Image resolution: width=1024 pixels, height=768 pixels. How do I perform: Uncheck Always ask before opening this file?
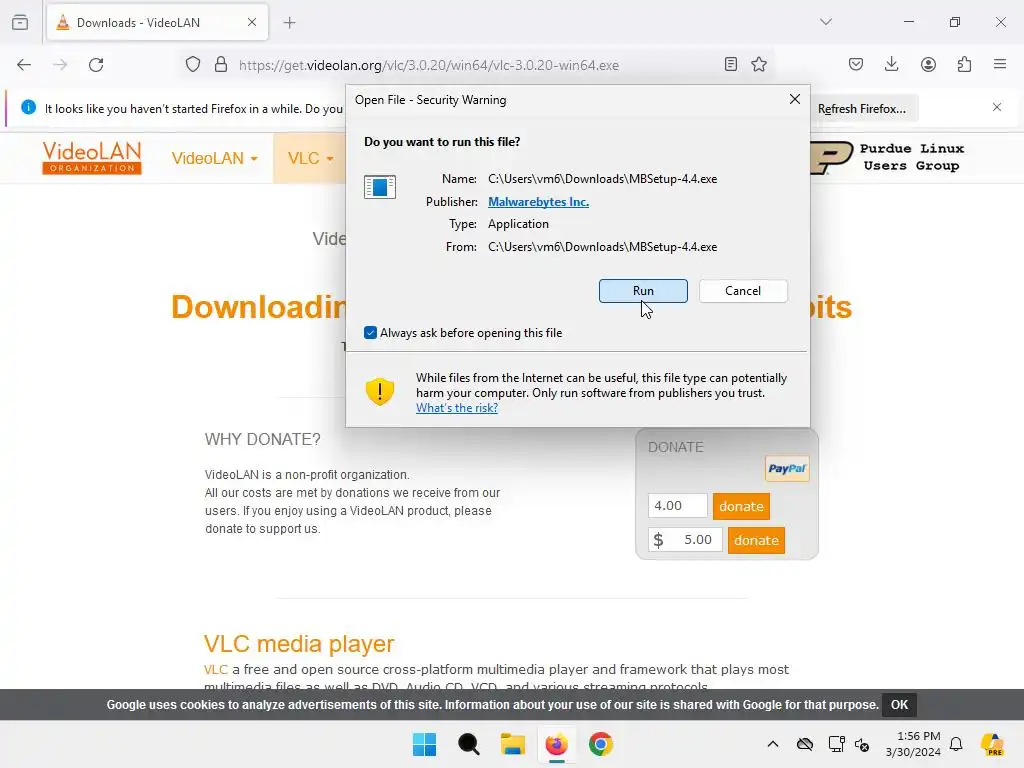pos(370,332)
